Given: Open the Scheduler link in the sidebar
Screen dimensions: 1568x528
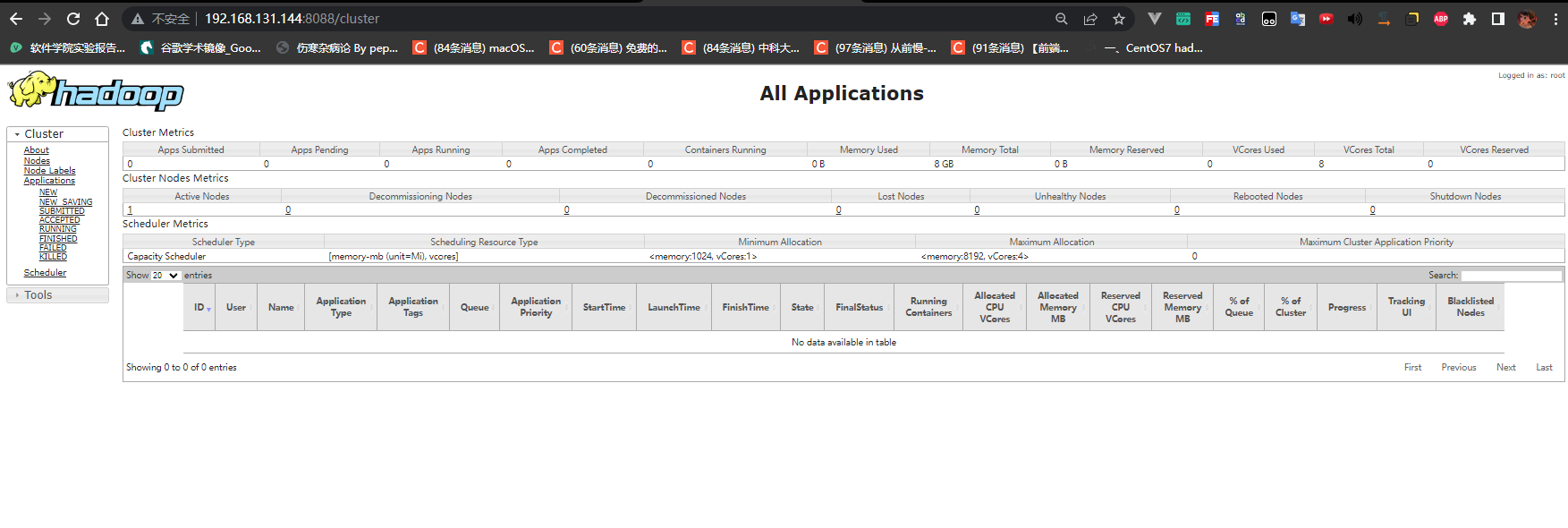Looking at the screenshot, I should (45, 273).
